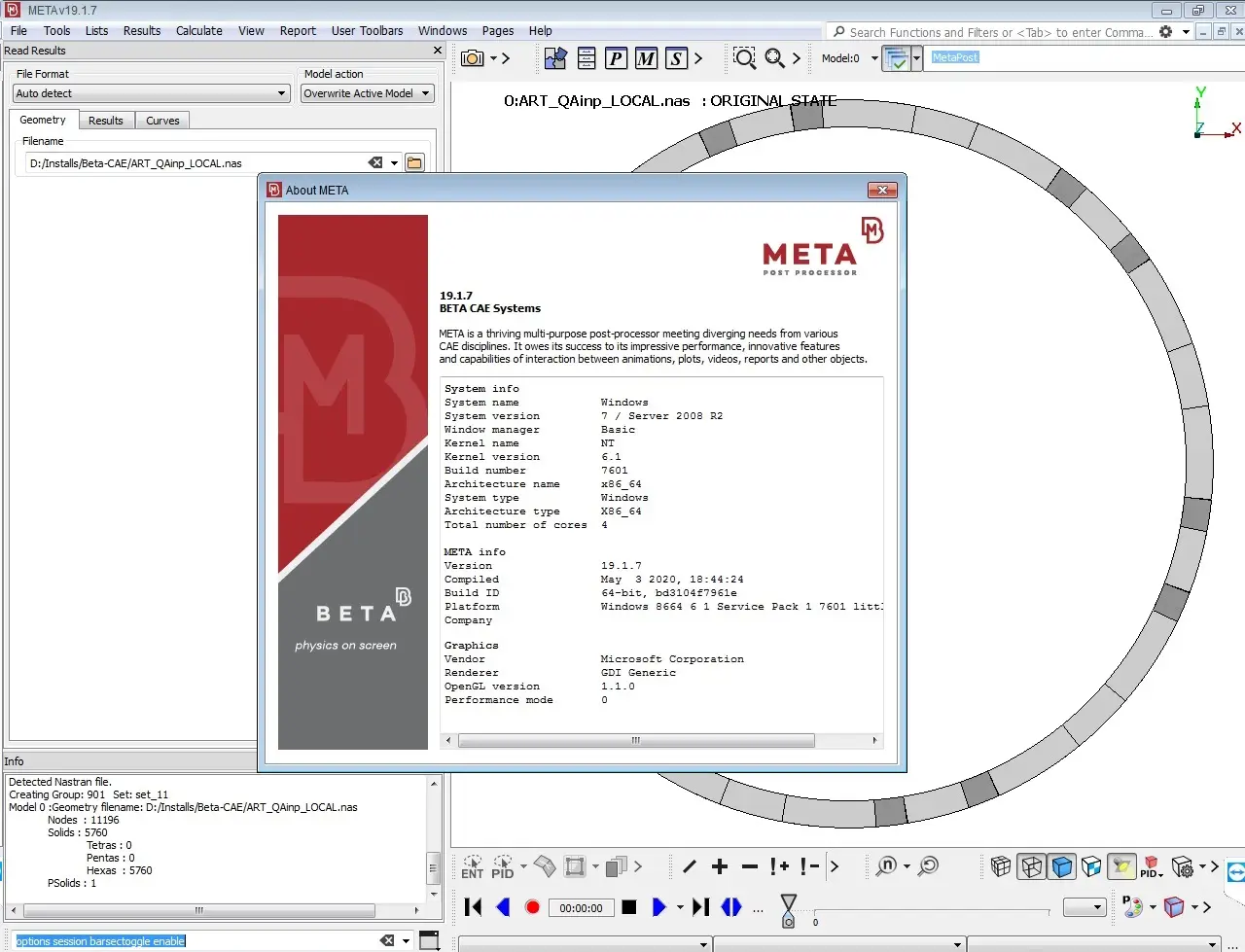This screenshot has width=1245, height=952.
Task: Click the Info panel horizontal scrollbar
Action: click(199, 911)
